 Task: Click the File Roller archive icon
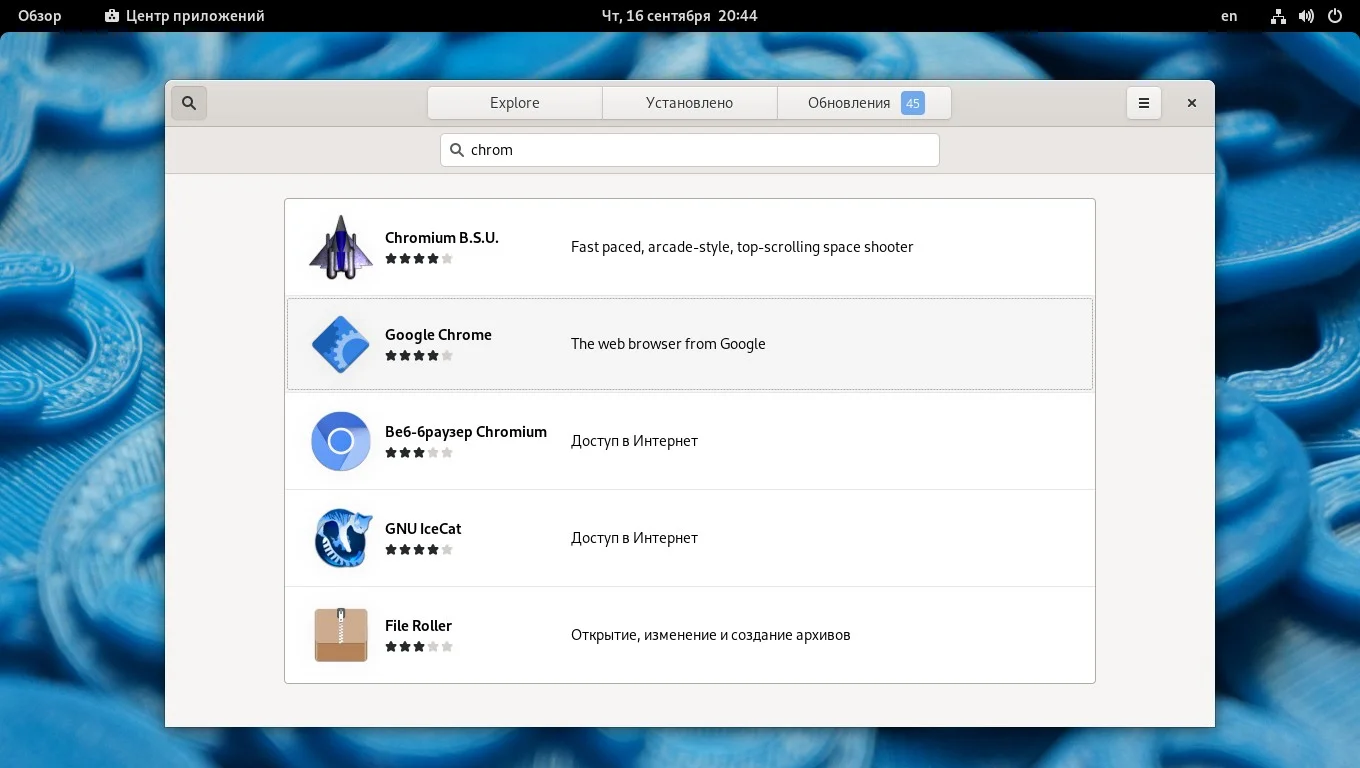coord(341,634)
